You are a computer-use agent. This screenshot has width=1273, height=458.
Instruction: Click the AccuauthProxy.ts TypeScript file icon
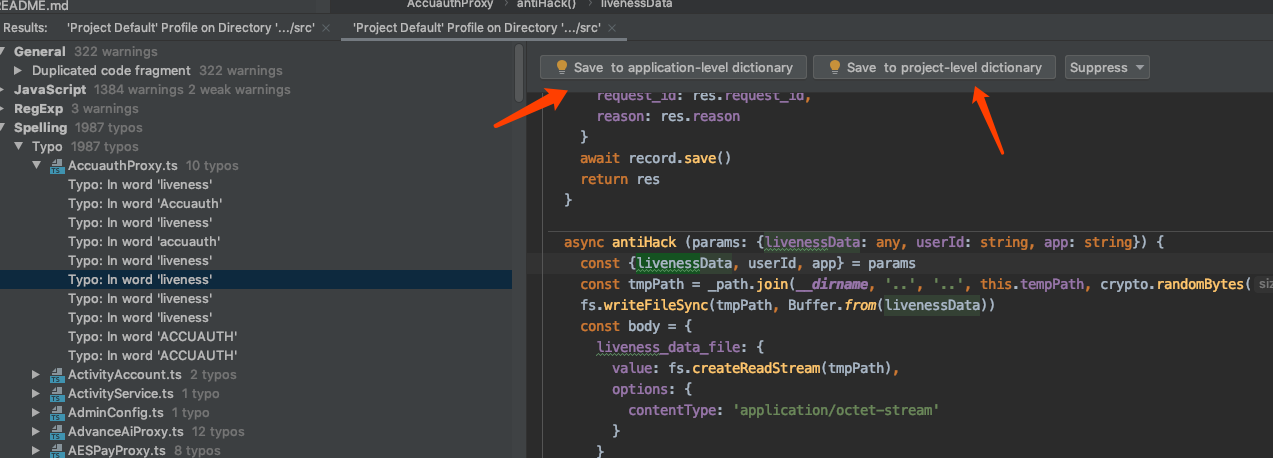point(57,166)
